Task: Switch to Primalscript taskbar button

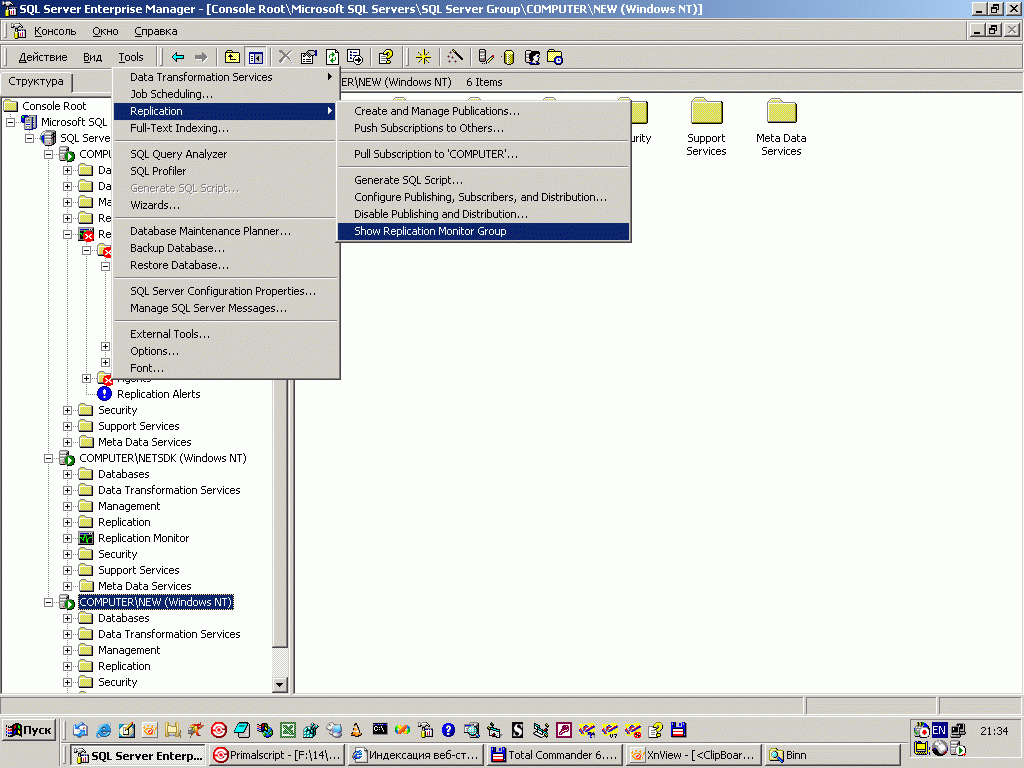Action: (278, 755)
